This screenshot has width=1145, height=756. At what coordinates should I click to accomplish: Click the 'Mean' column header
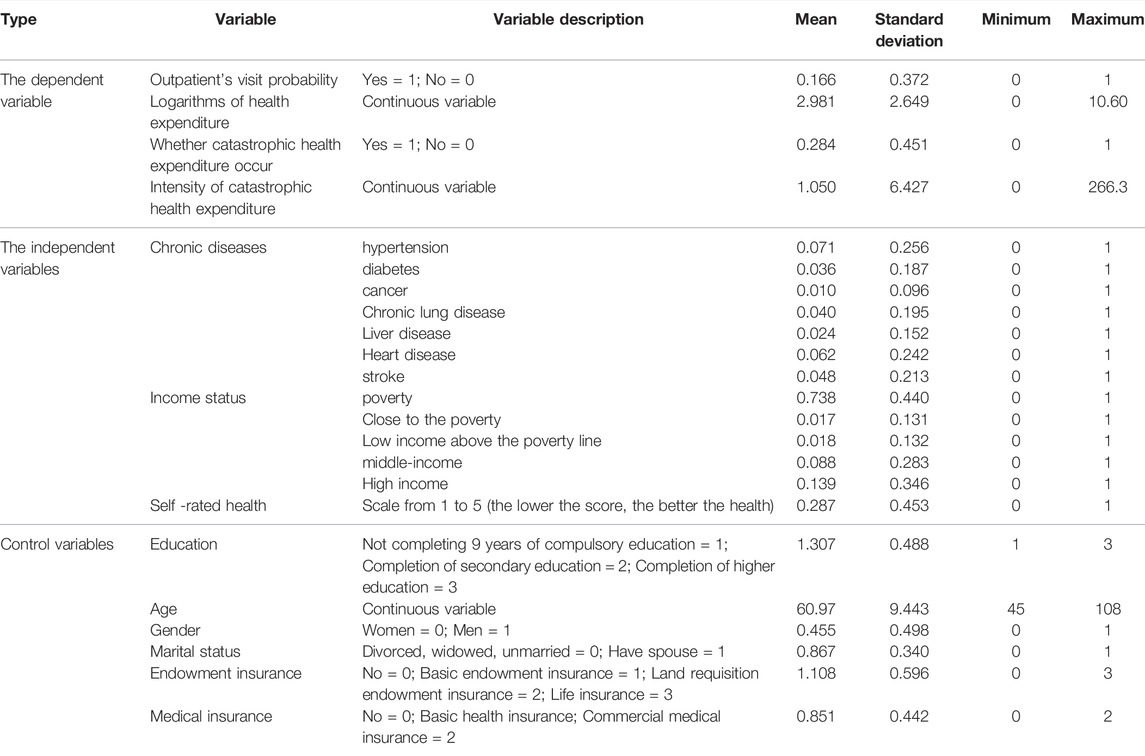coord(816,20)
